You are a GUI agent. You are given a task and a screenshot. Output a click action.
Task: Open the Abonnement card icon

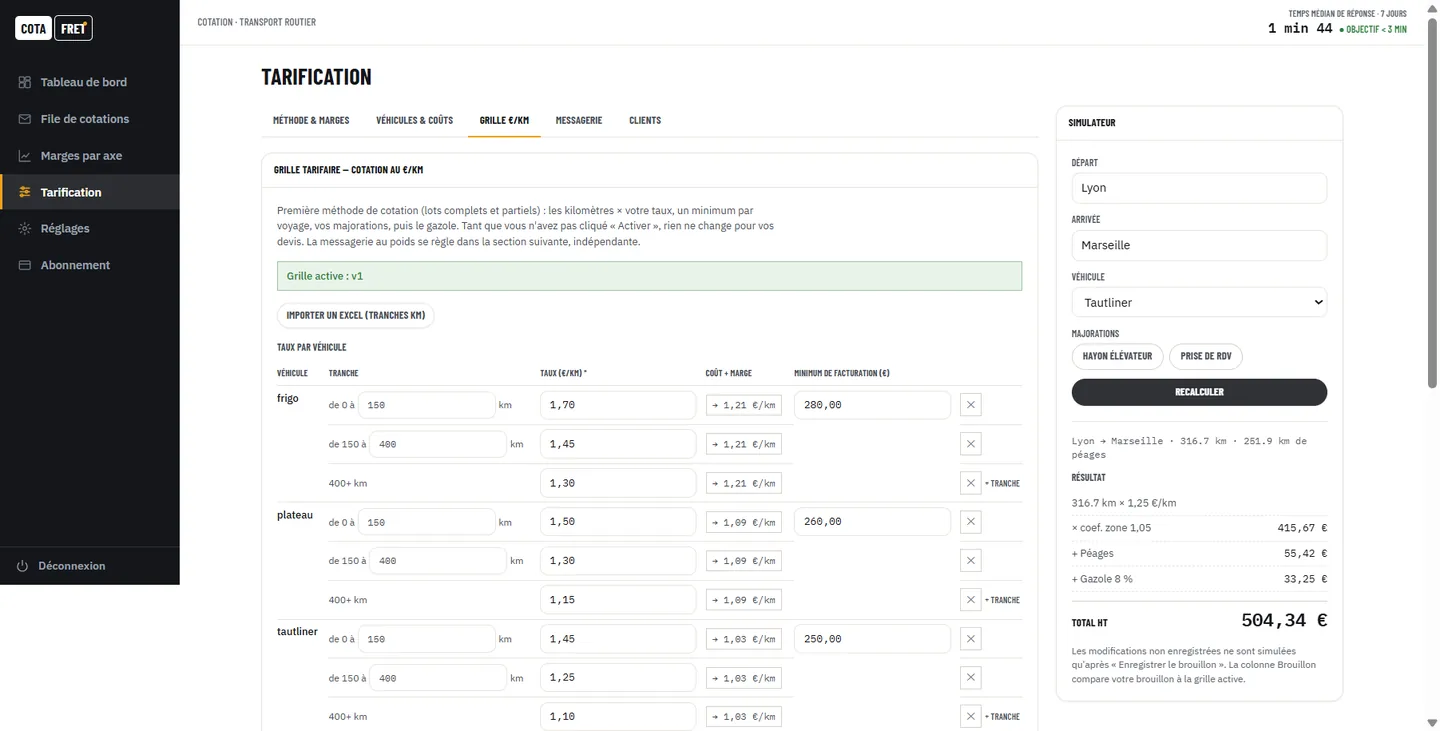(25, 265)
